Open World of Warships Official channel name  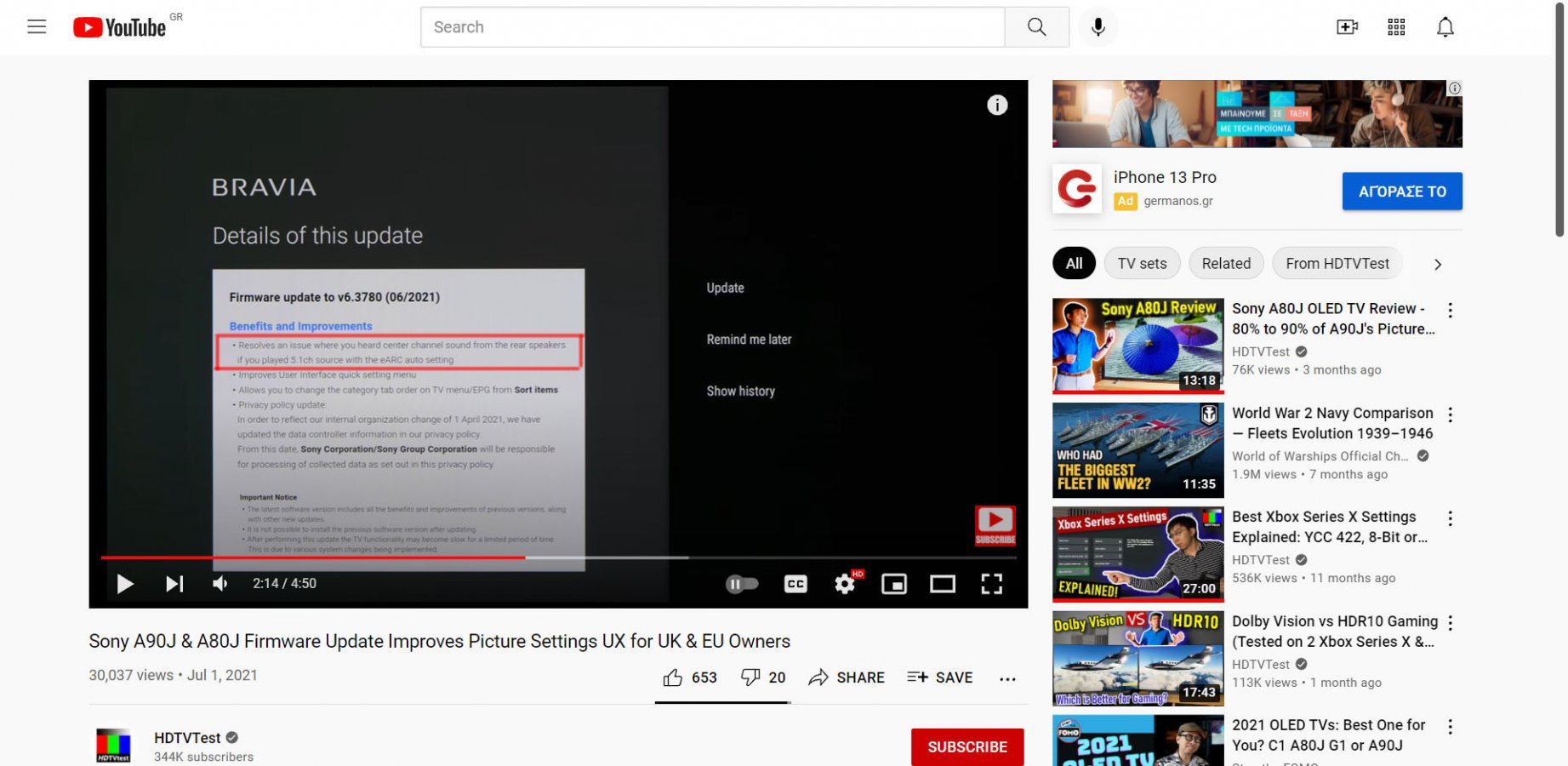click(1320, 456)
